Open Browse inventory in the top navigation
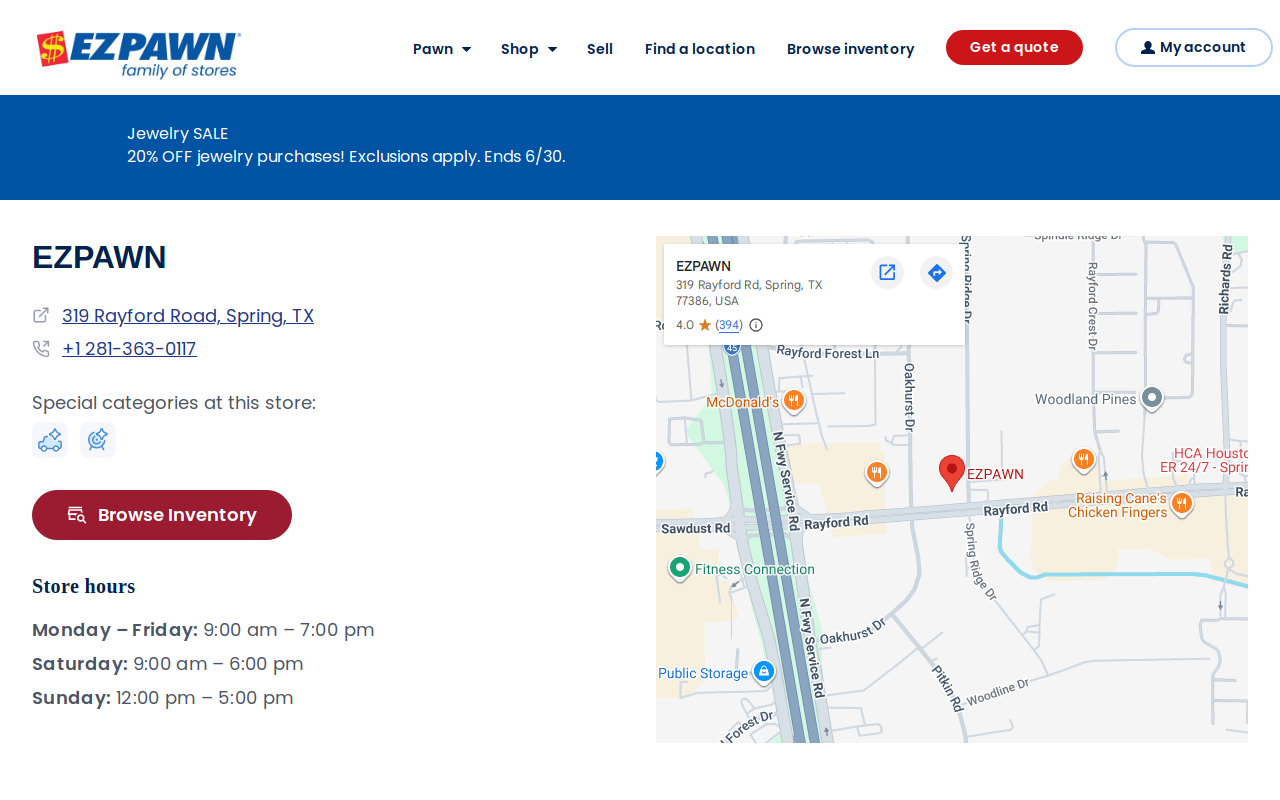 tap(850, 49)
